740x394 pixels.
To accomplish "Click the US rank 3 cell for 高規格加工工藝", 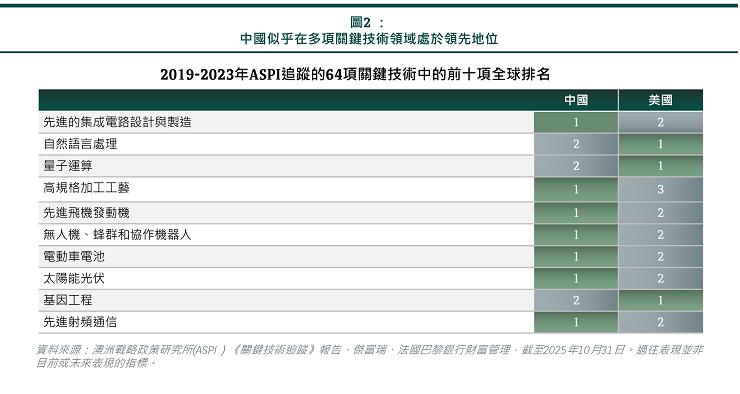I will [661, 189].
